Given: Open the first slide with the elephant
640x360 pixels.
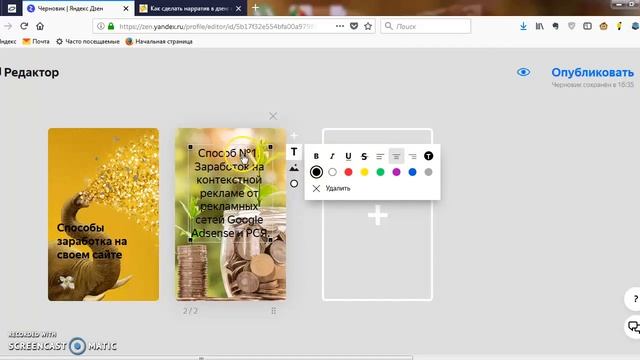Looking at the screenshot, I should (104, 215).
